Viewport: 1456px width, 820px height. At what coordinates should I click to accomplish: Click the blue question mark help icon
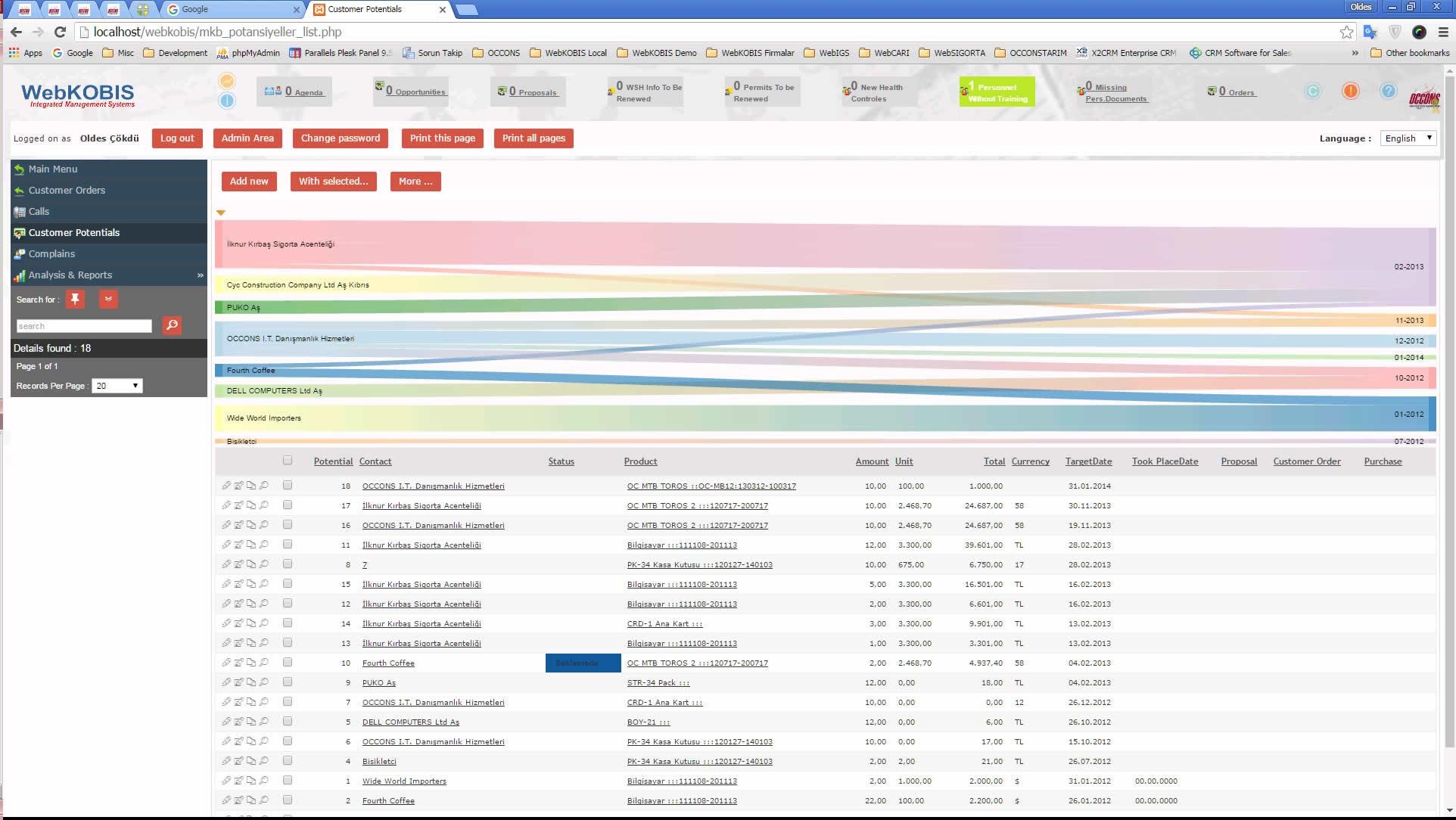click(1388, 92)
